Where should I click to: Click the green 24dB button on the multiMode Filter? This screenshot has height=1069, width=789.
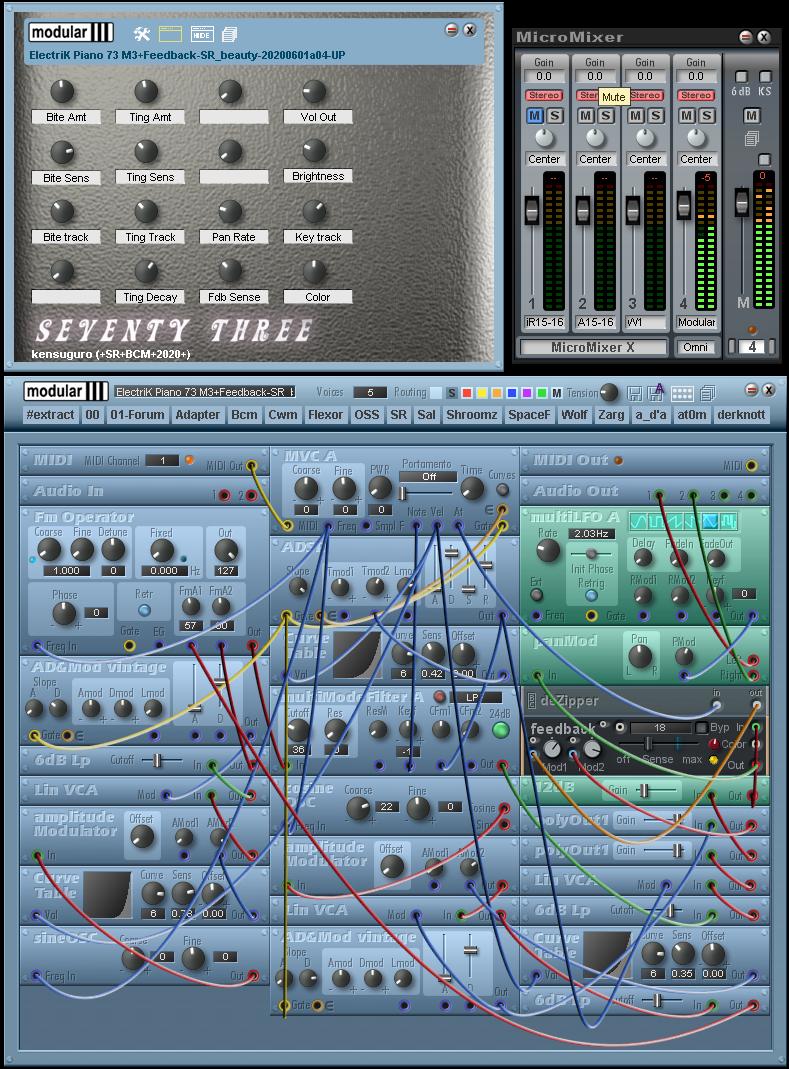[x=501, y=729]
